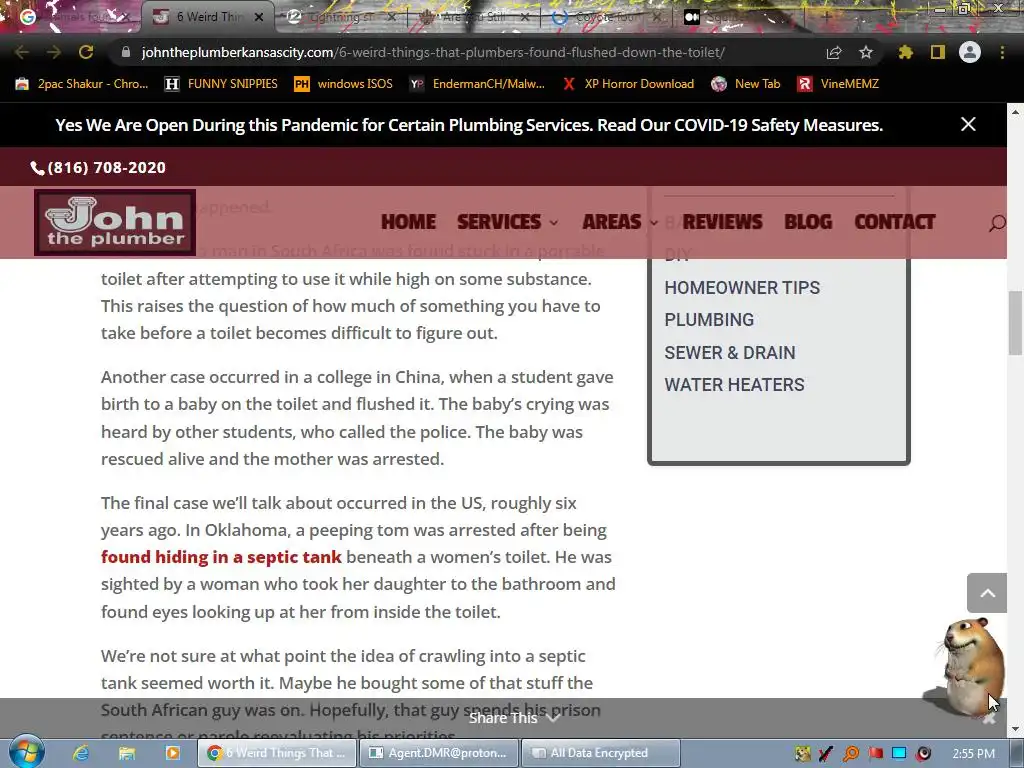Open the Chrome three-dot menu
This screenshot has height=768, width=1024.
tap(1002, 52)
